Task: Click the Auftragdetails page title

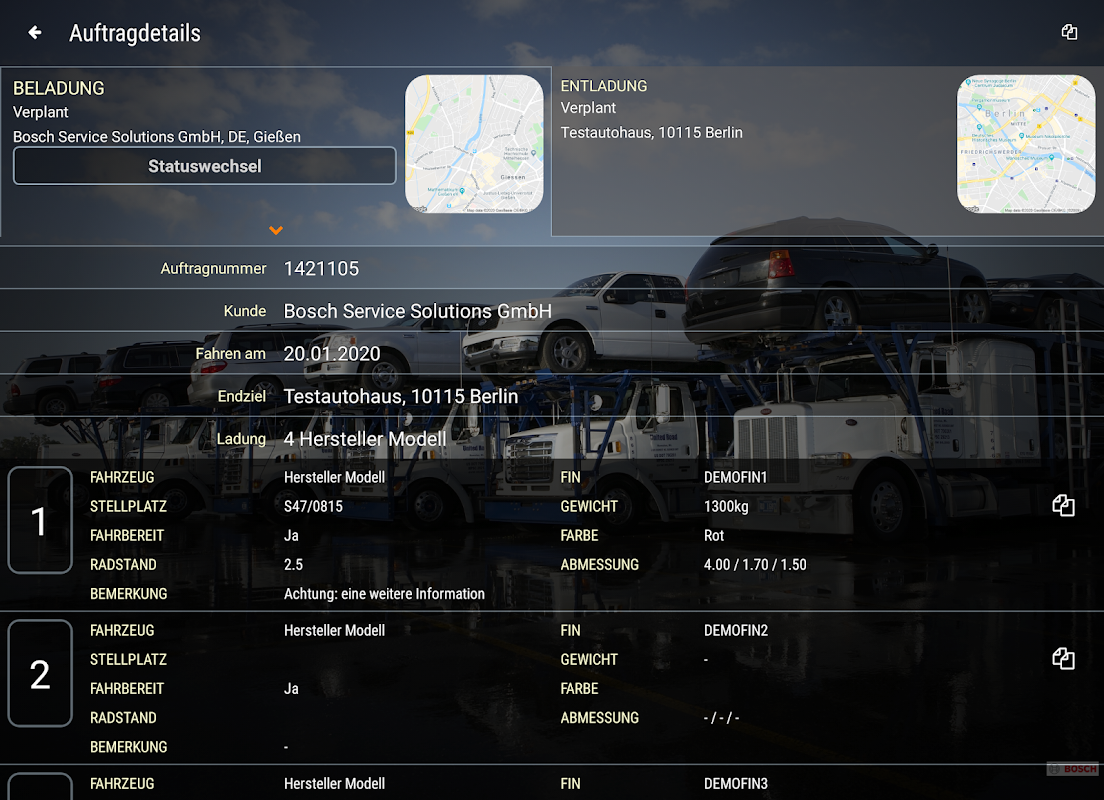Action: coord(134,33)
